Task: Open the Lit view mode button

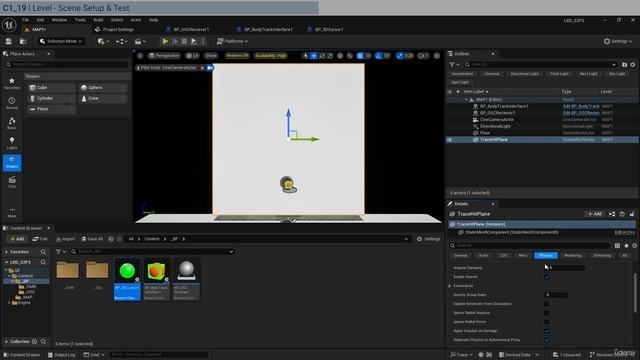Action: pyautogui.click(x=192, y=56)
